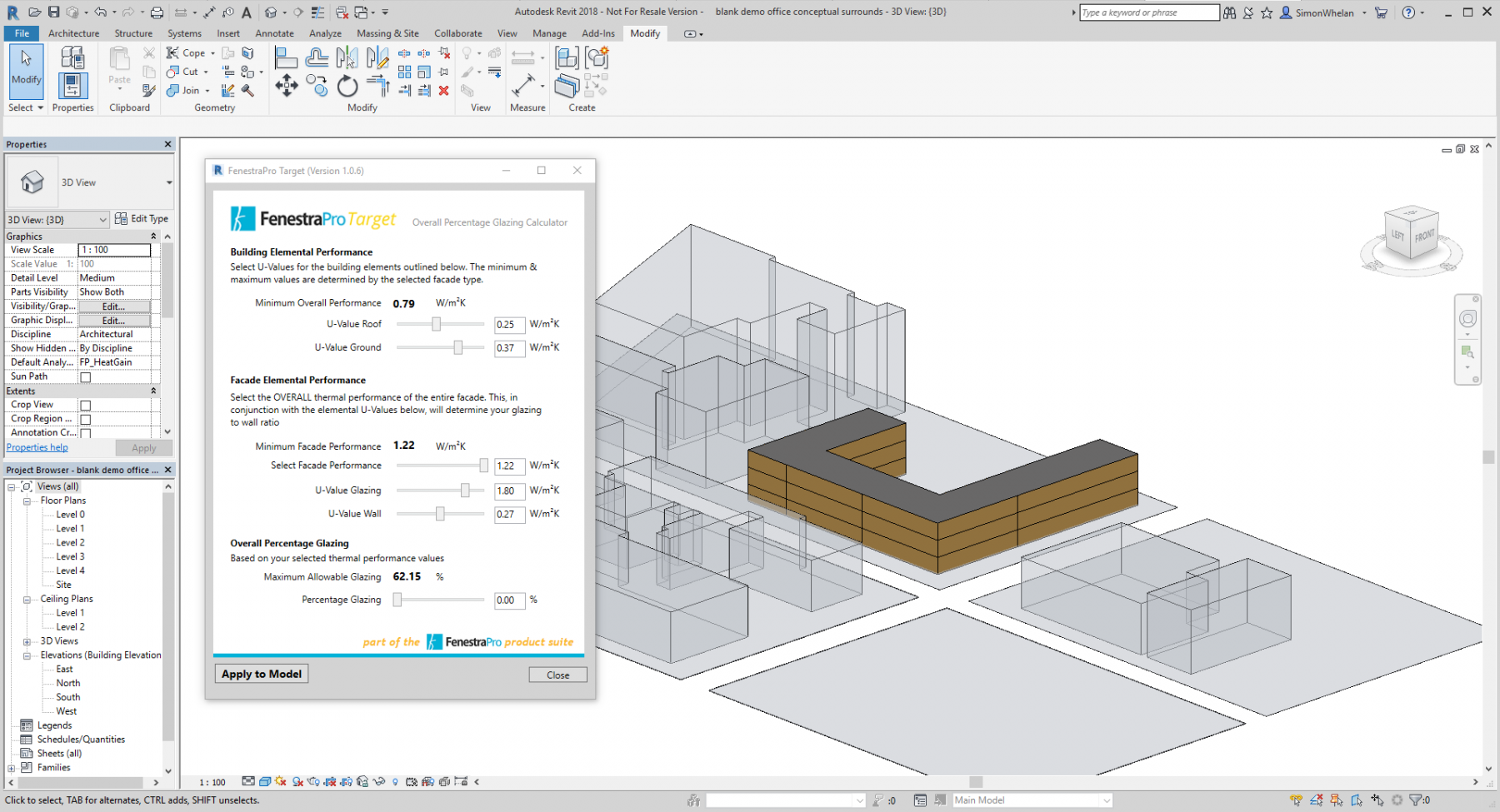Open the Architecture ribbon tab
The image size is (1500, 812).
coord(73,33)
